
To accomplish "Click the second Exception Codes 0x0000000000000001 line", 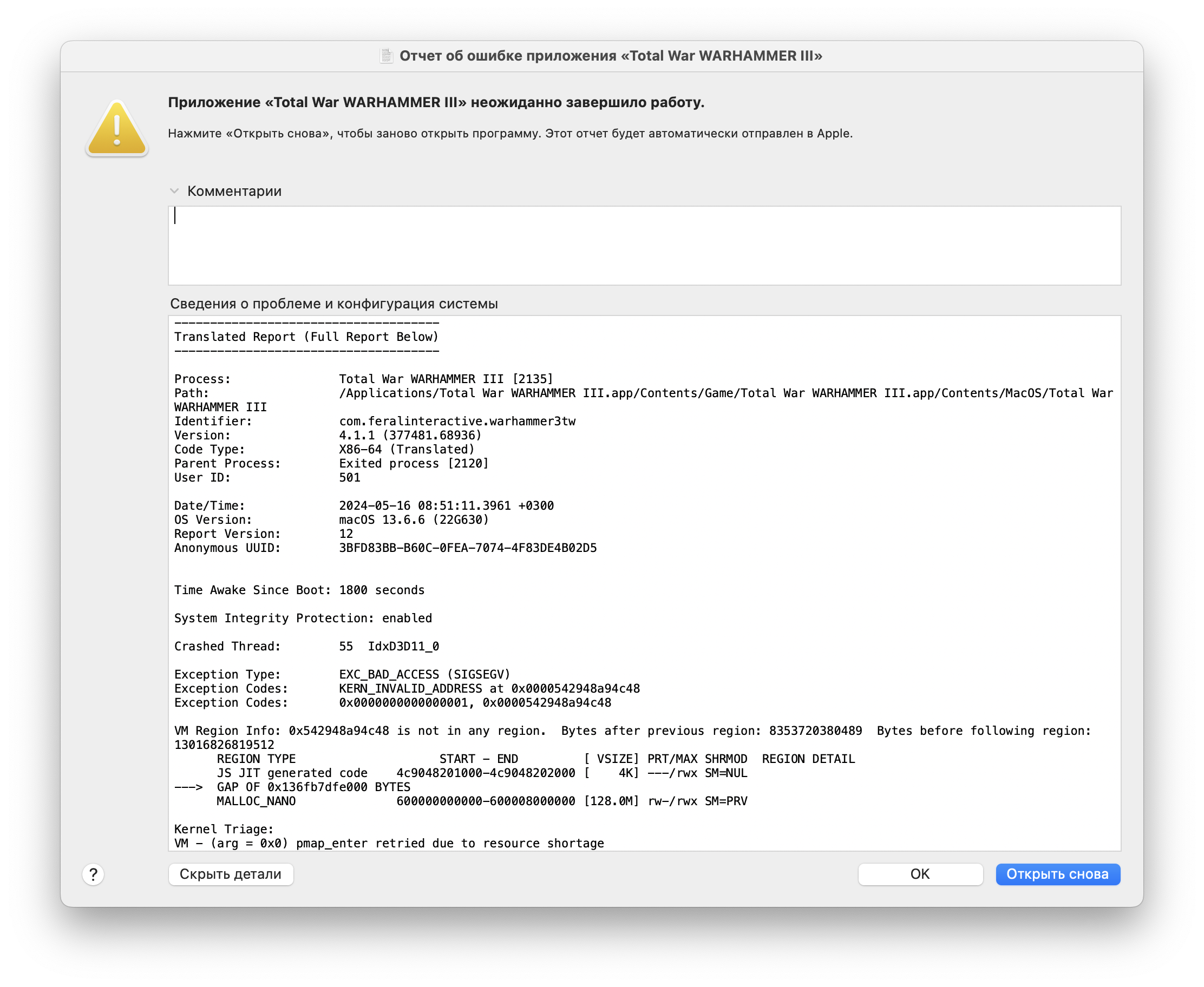I will (x=392, y=702).
